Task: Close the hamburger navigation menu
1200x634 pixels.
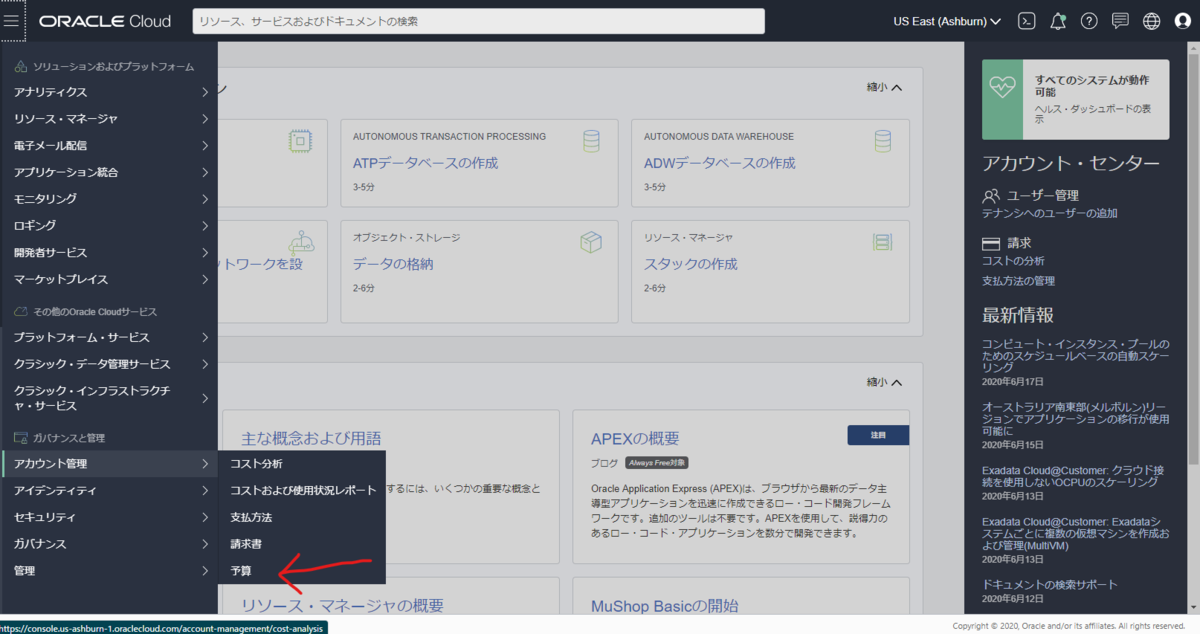Action: point(12,21)
